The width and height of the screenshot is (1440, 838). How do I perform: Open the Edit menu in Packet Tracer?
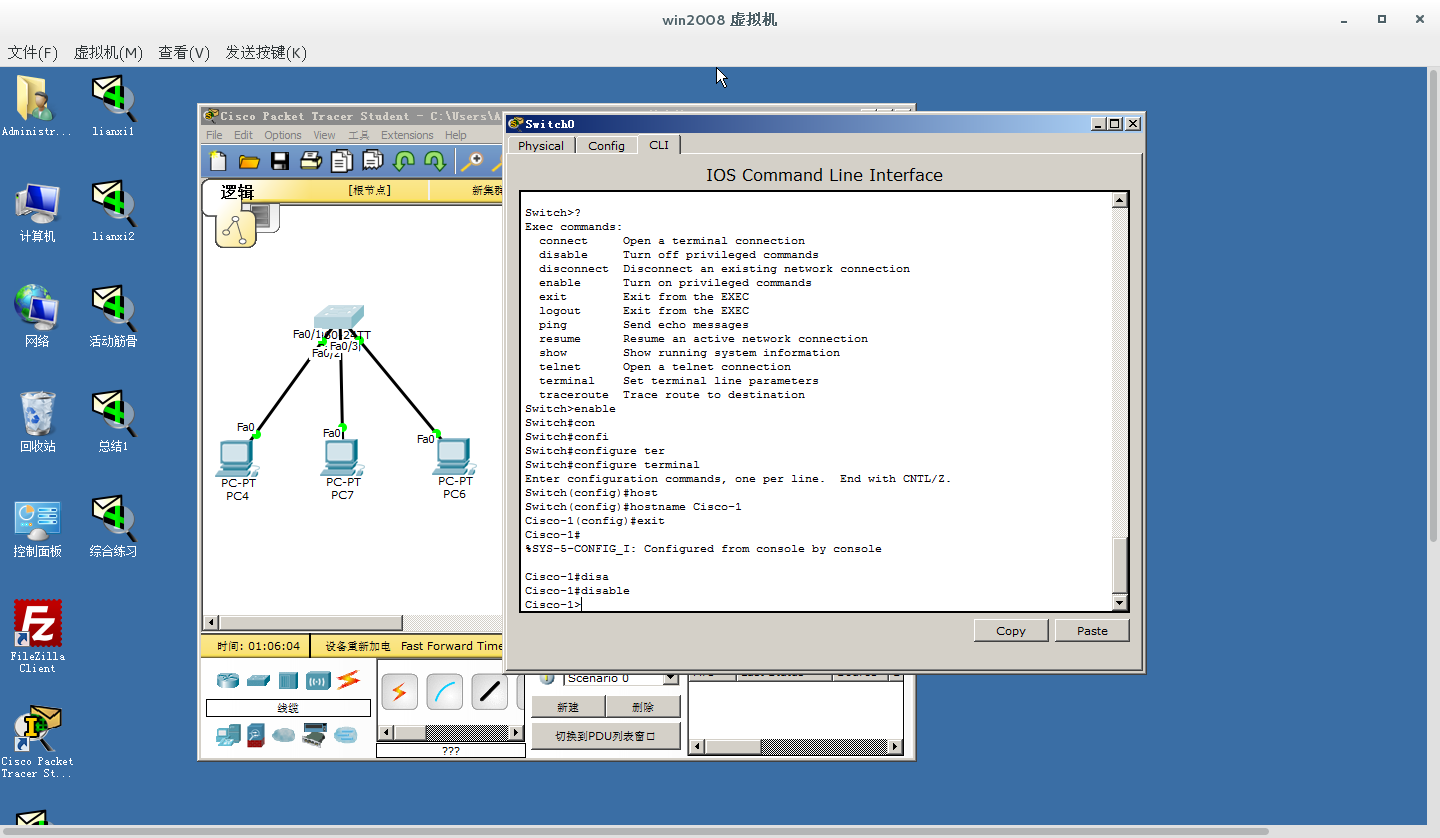point(243,135)
